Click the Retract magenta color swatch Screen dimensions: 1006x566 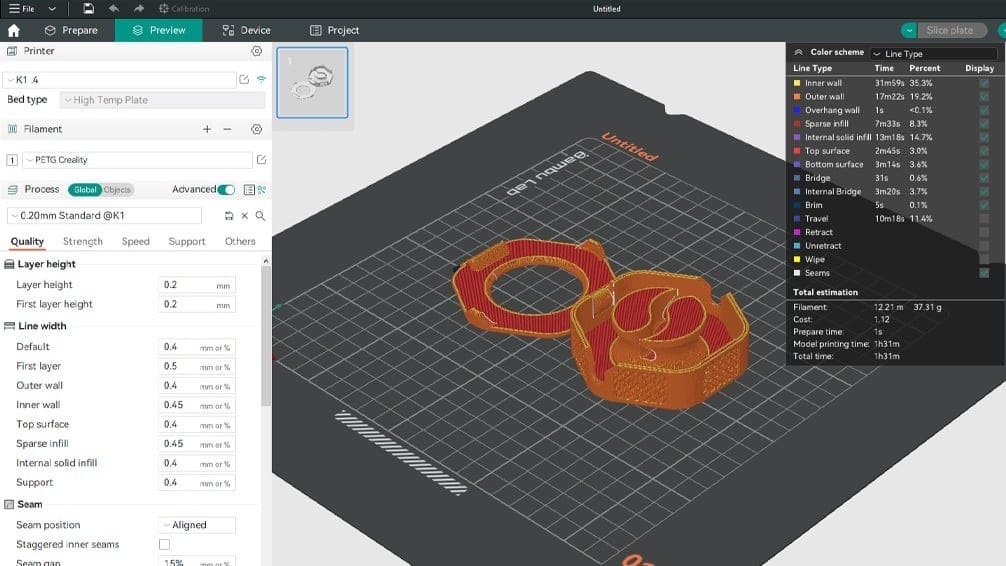(797, 232)
